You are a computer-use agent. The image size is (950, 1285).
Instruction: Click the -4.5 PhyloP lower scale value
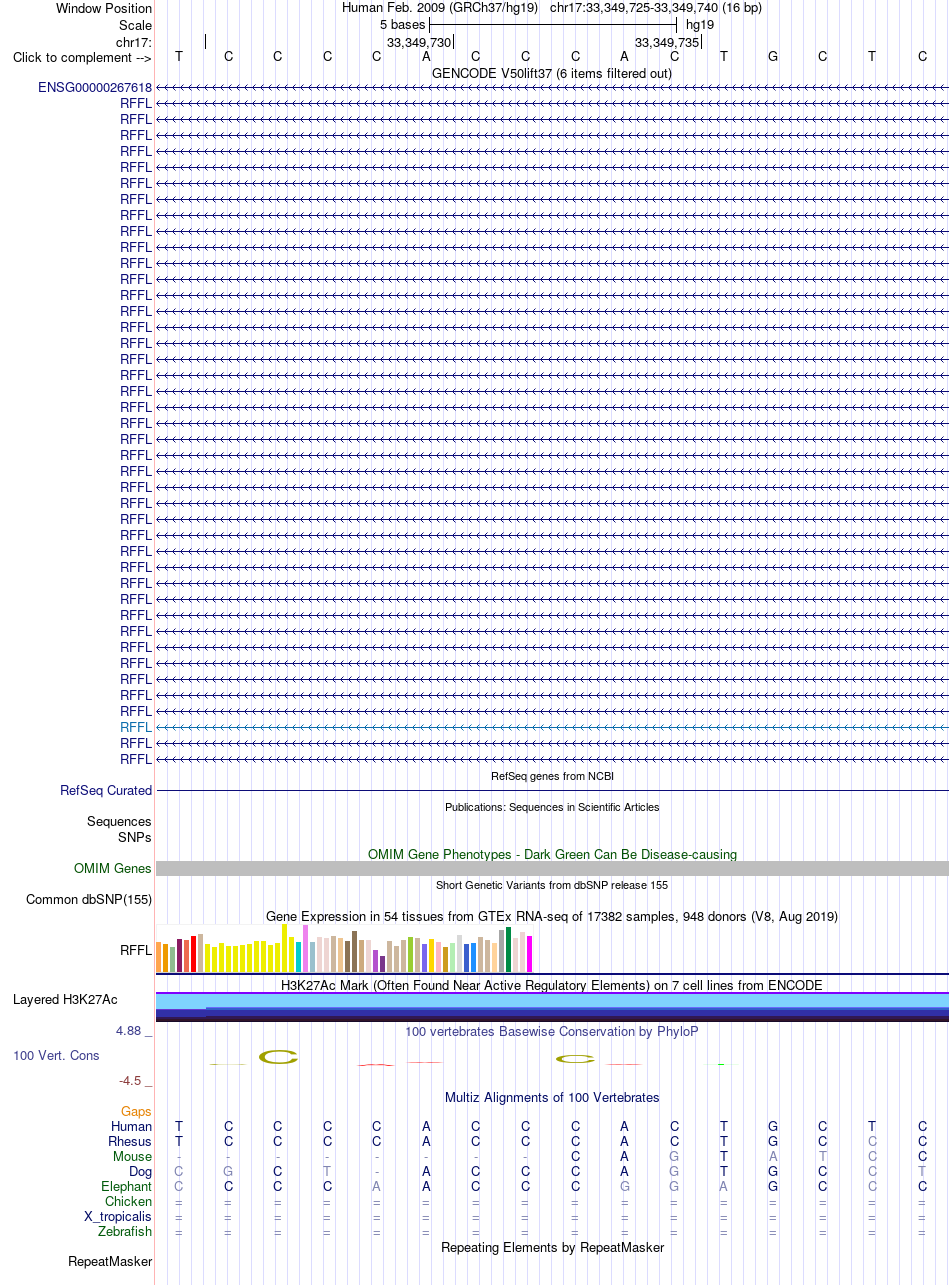pos(130,1080)
